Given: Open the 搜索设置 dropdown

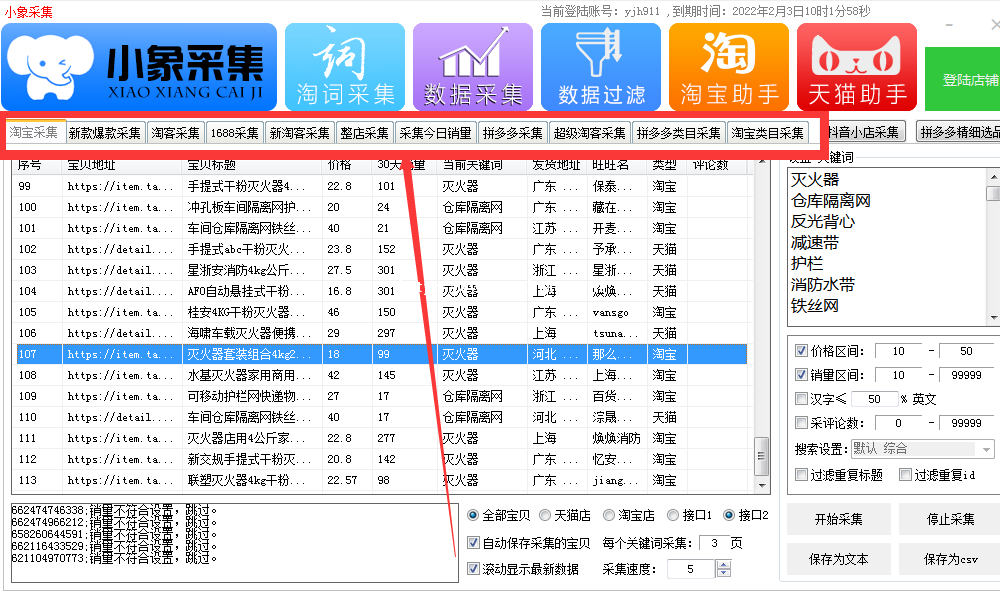Looking at the screenshot, I should click(923, 449).
